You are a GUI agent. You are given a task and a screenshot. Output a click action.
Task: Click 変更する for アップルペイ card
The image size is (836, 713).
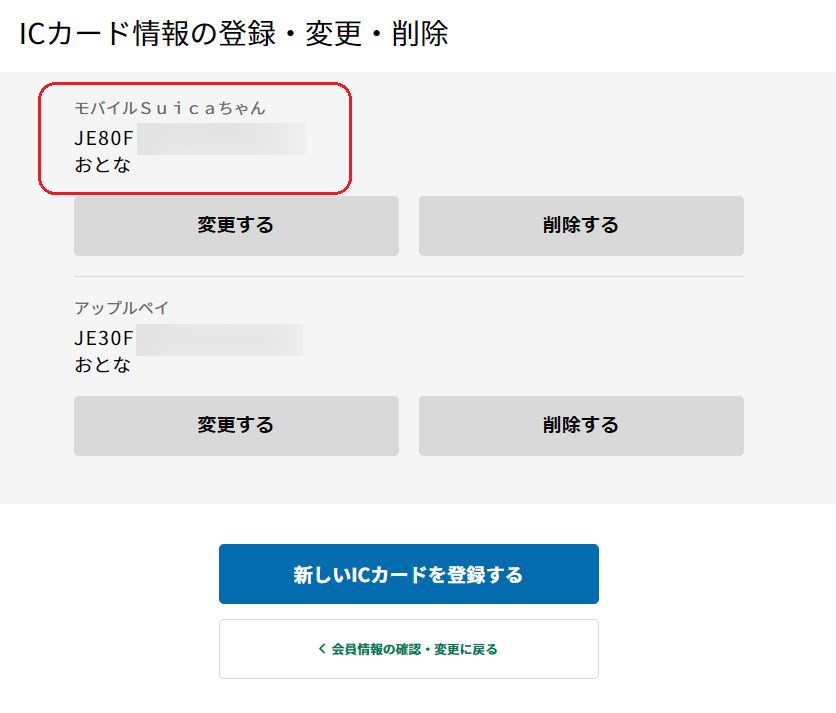(x=236, y=426)
